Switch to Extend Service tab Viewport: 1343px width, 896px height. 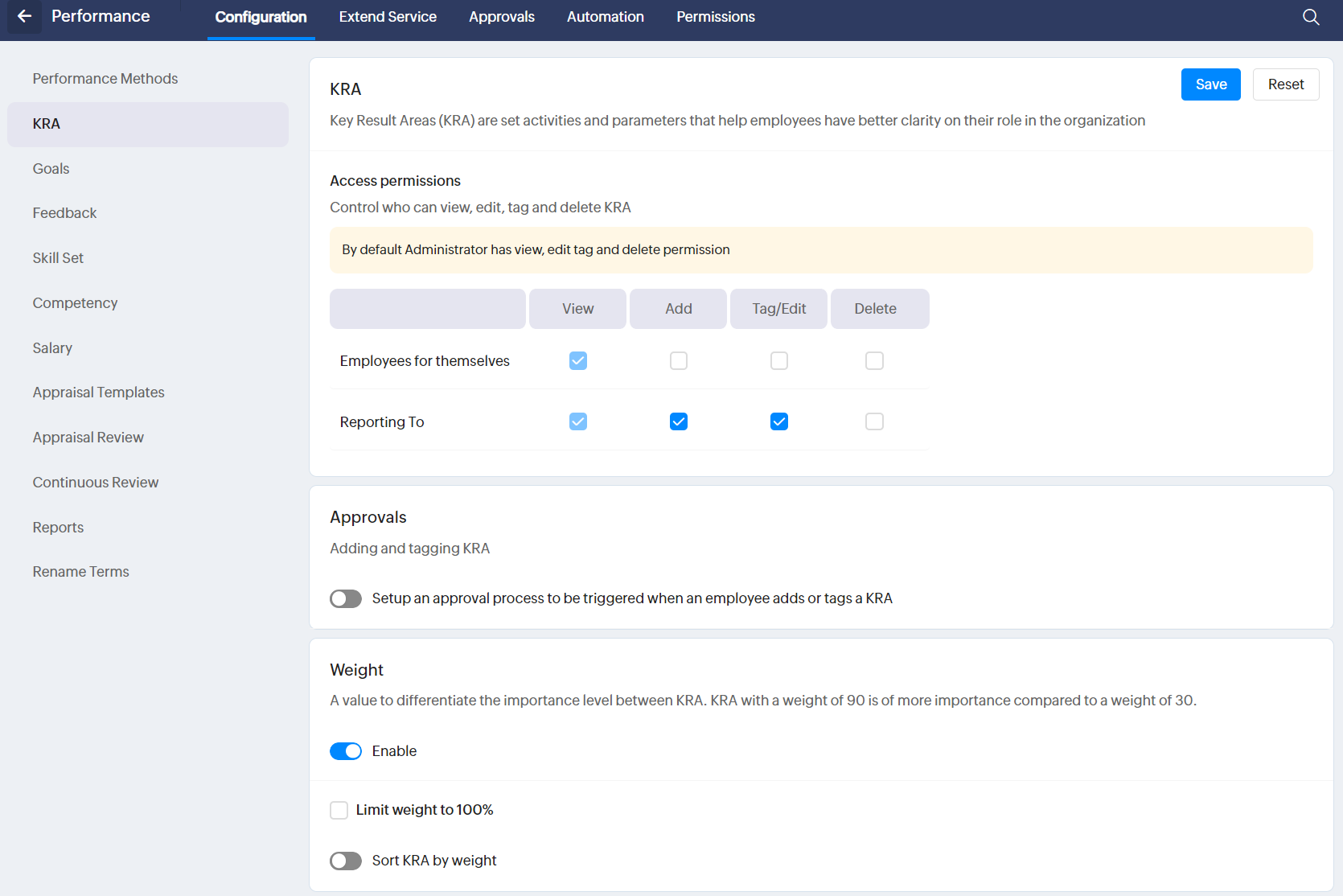[388, 17]
